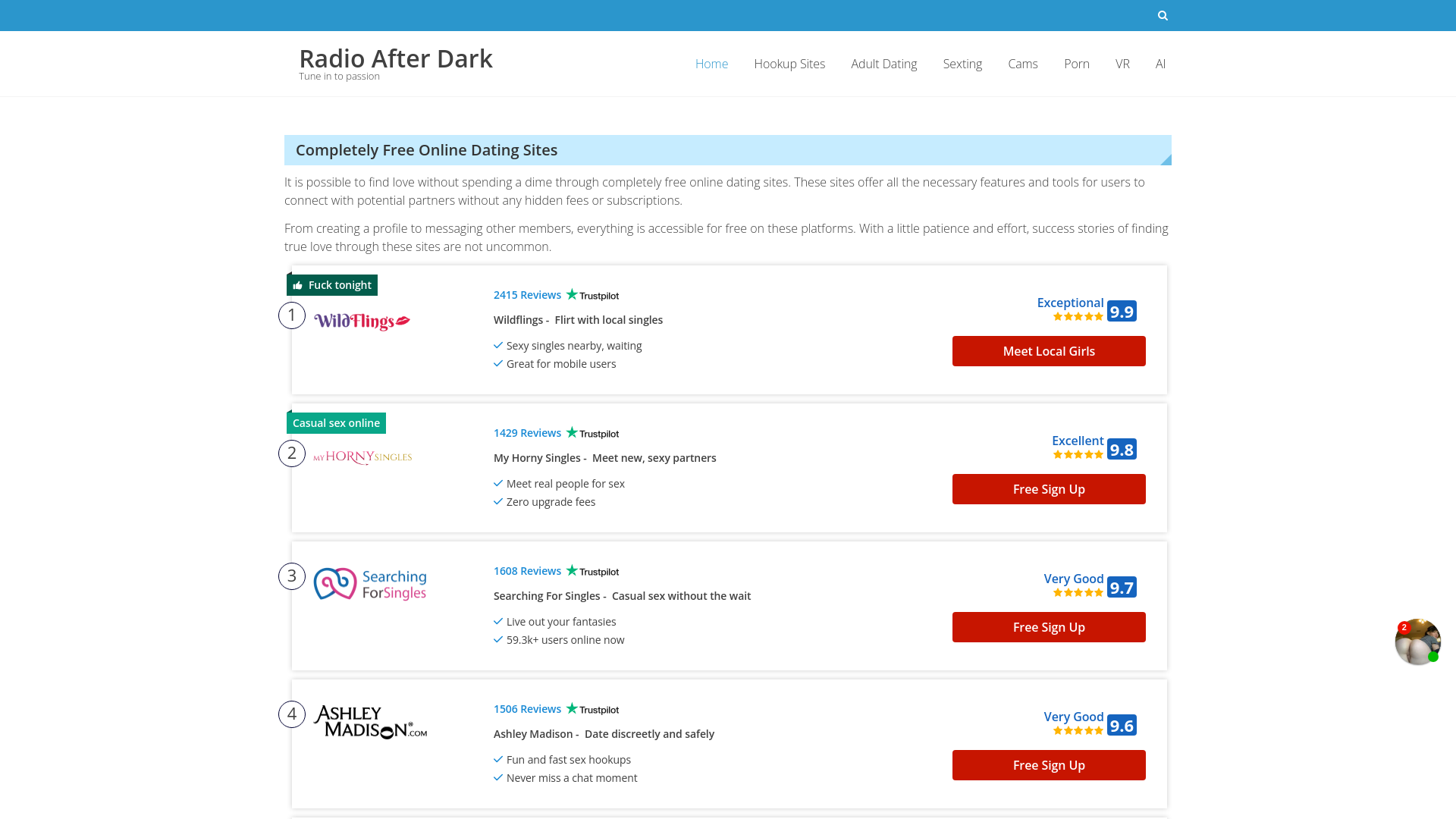
Task: Click the Porn menu item
Action: [1076, 64]
